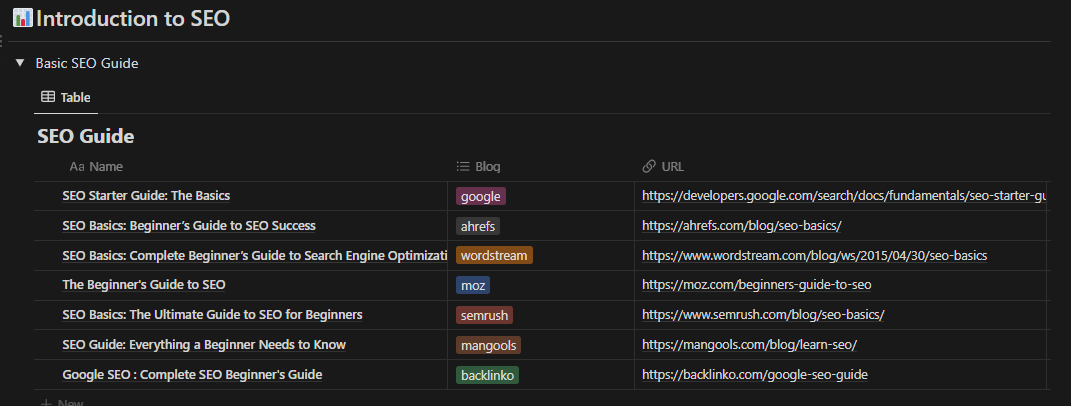
Task: Select the Table view tab
Action: pyautogui.click(x=66, y=97)
